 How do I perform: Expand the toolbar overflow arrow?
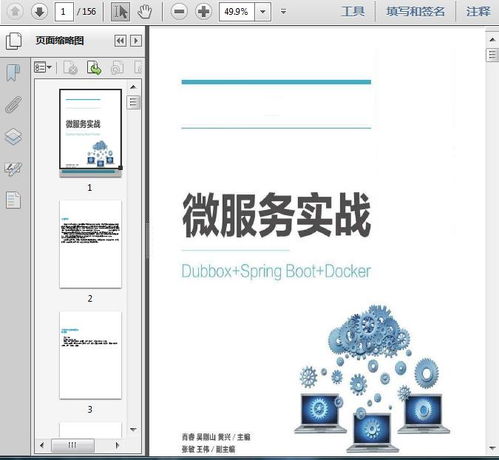coord(284,12)
